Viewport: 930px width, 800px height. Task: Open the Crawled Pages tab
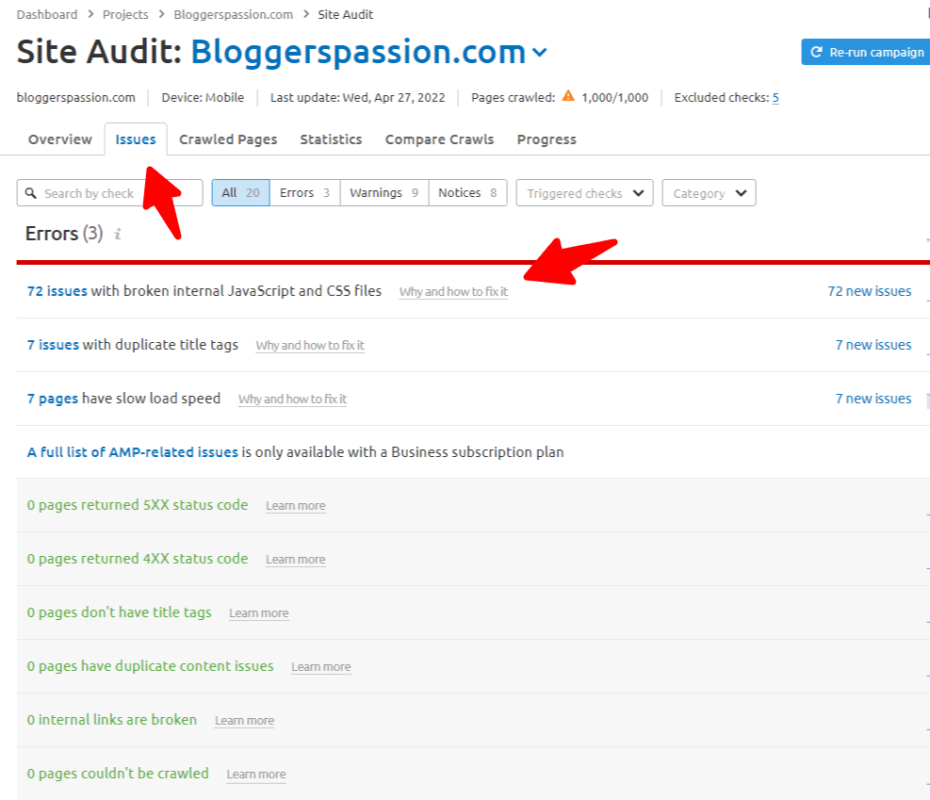click(x=228, y=139)
